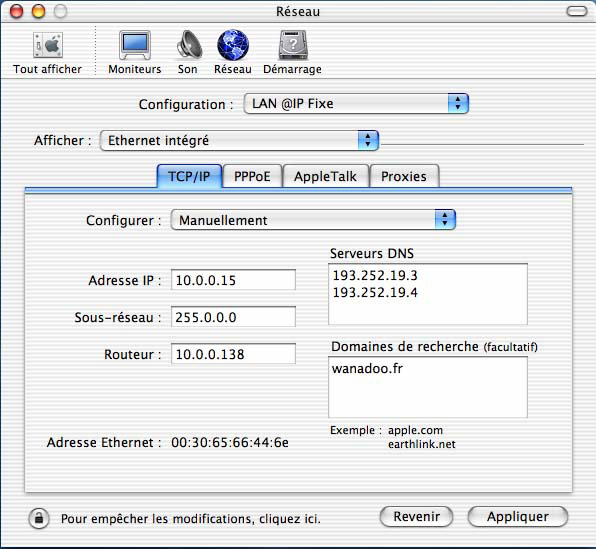Switch to the AppleTalk tab
This screenshot has height=549, width=596.
326,176
